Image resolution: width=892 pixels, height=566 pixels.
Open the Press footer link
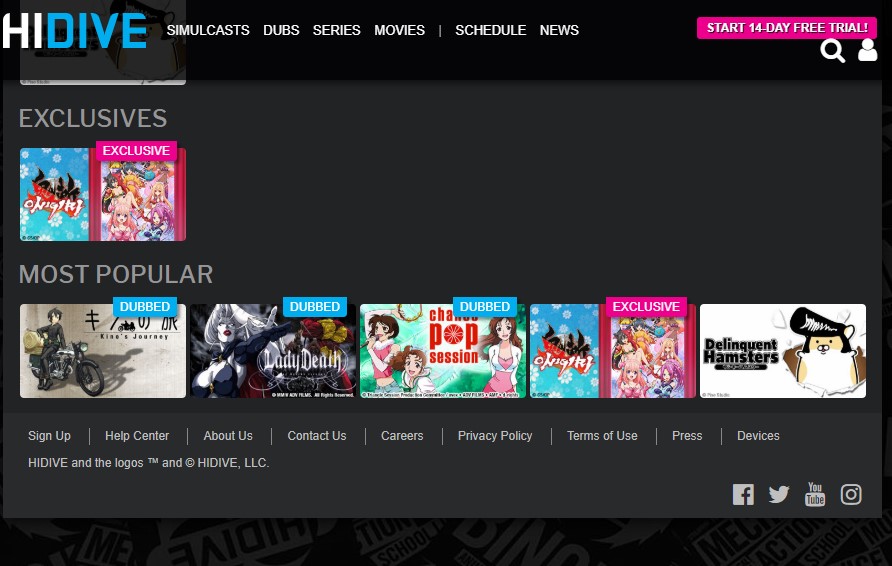coord(687,436)
